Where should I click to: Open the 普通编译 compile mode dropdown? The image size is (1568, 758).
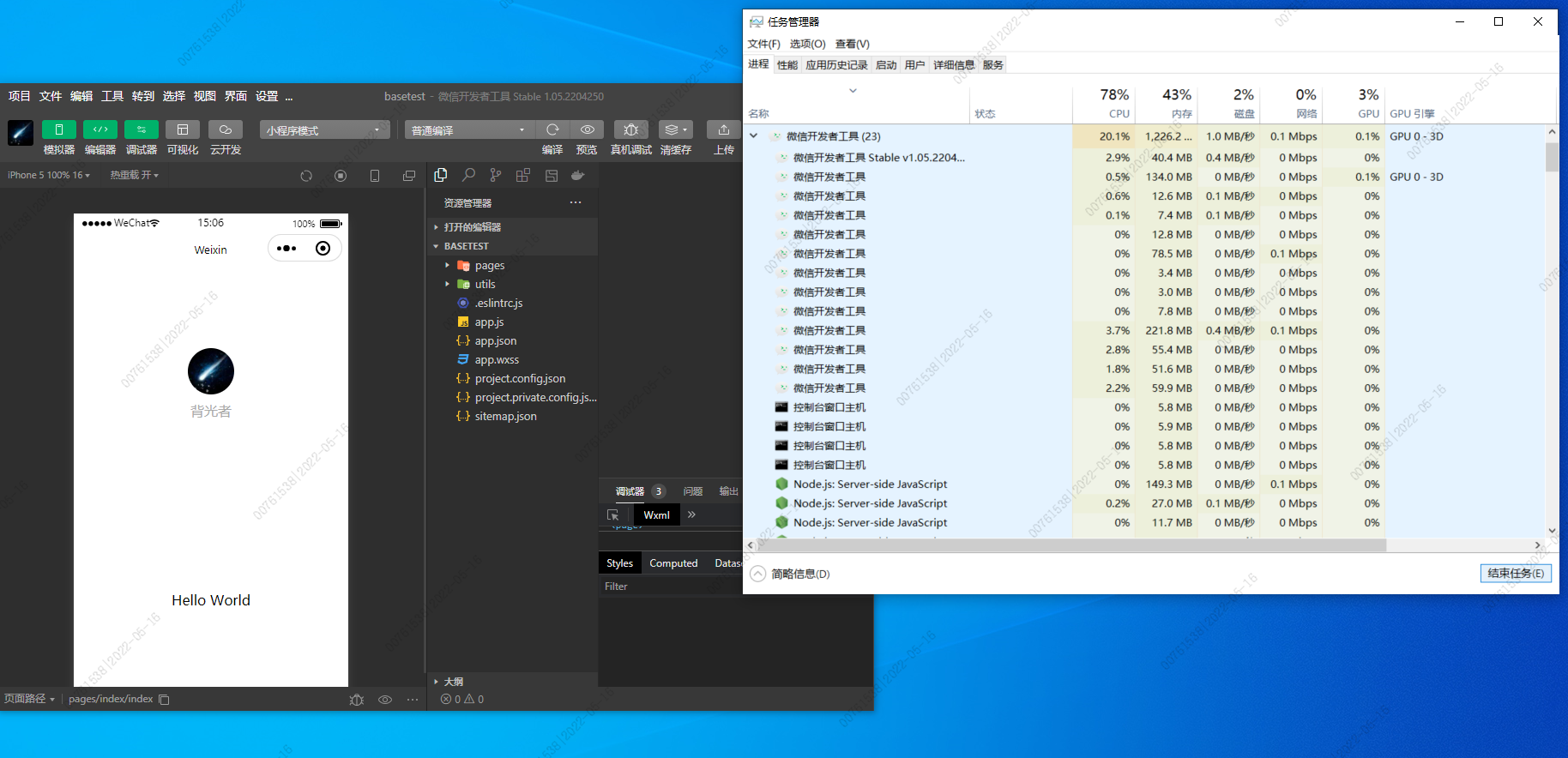click(469, 129)
